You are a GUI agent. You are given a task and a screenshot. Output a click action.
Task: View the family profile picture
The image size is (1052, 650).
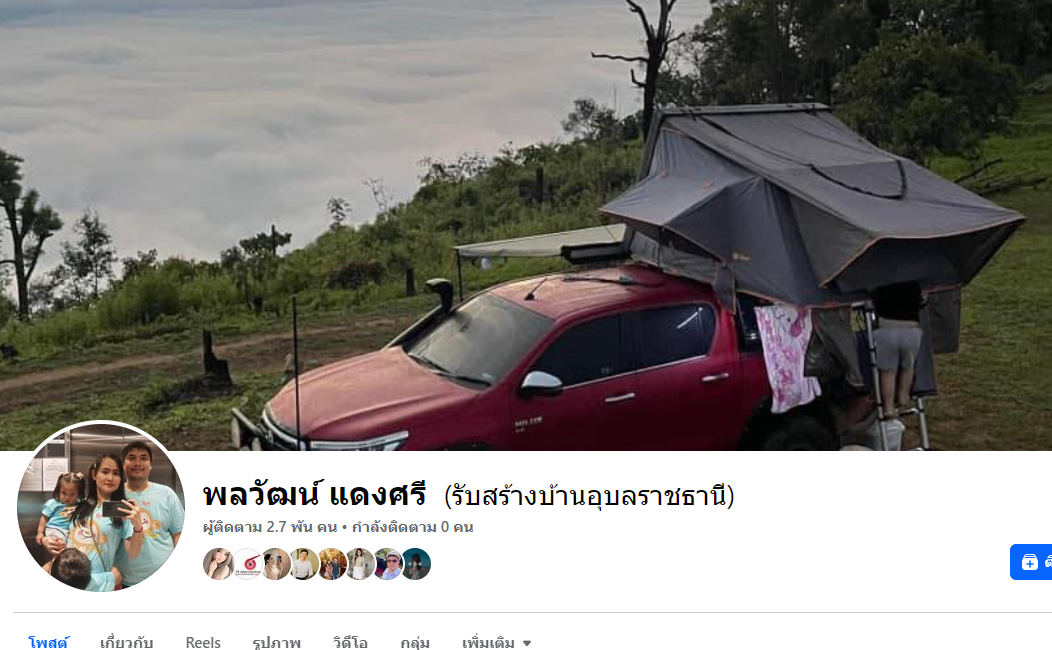101,506
